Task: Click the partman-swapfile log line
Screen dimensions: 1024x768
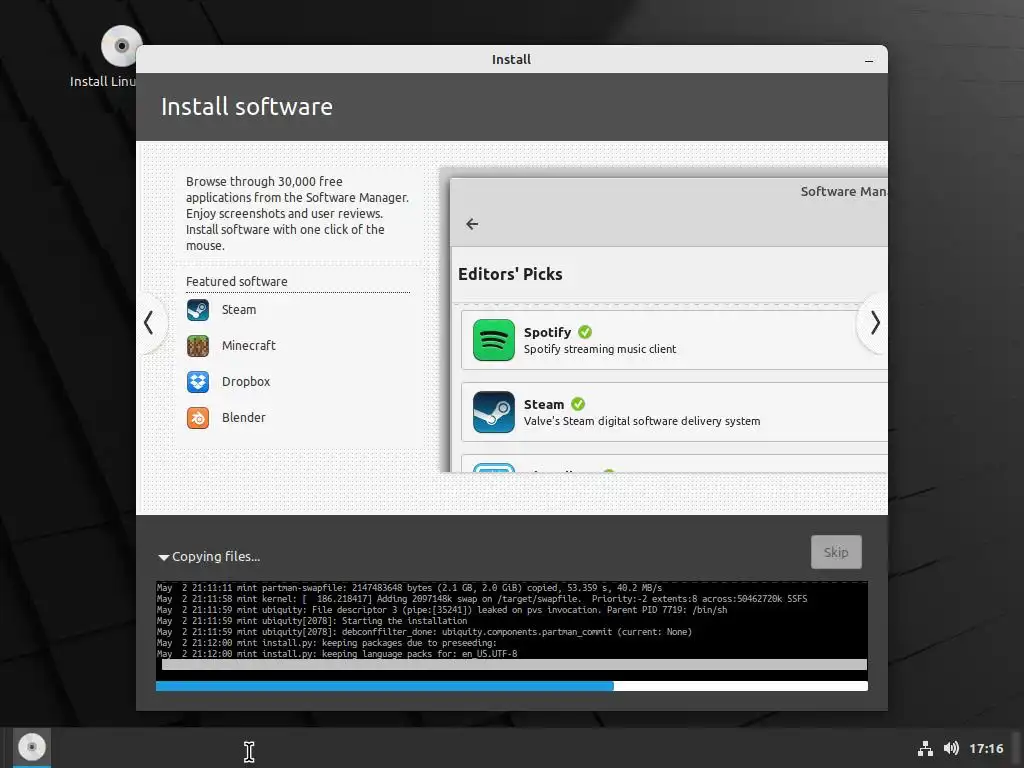Action: point(409,588)
